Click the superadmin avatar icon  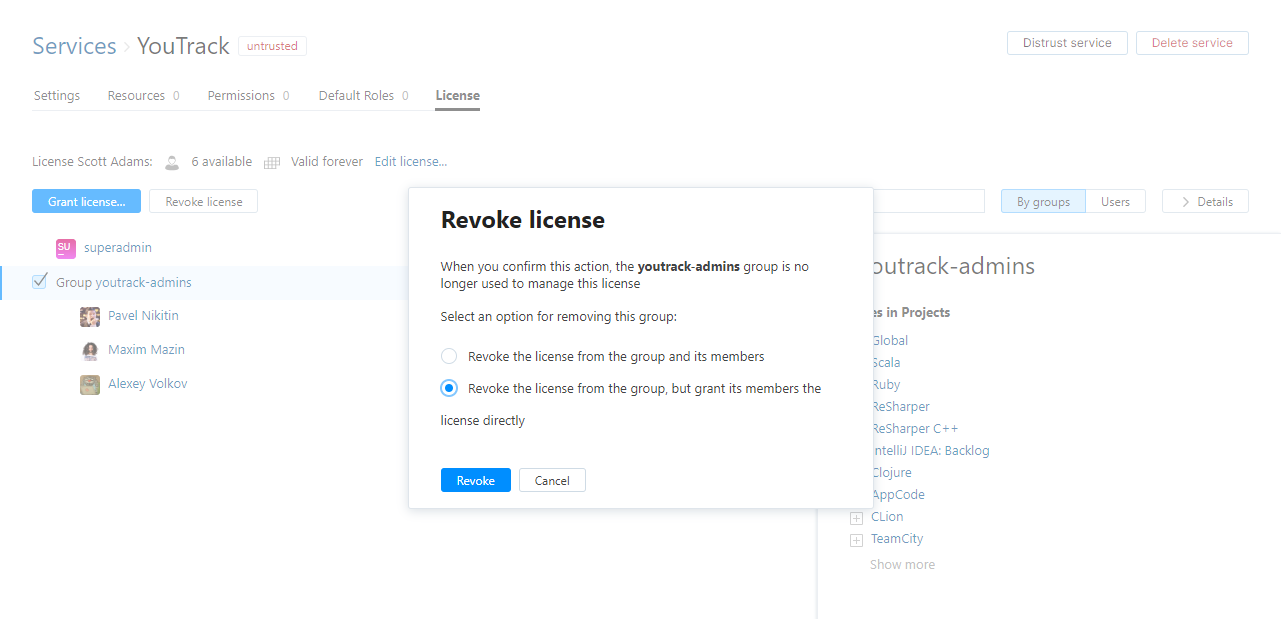[x=66, y=248]
